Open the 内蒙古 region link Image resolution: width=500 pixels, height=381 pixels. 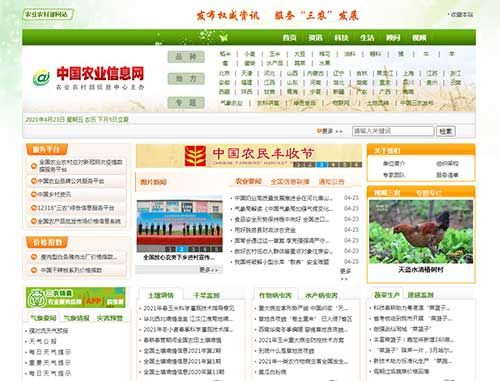point(315,73)
